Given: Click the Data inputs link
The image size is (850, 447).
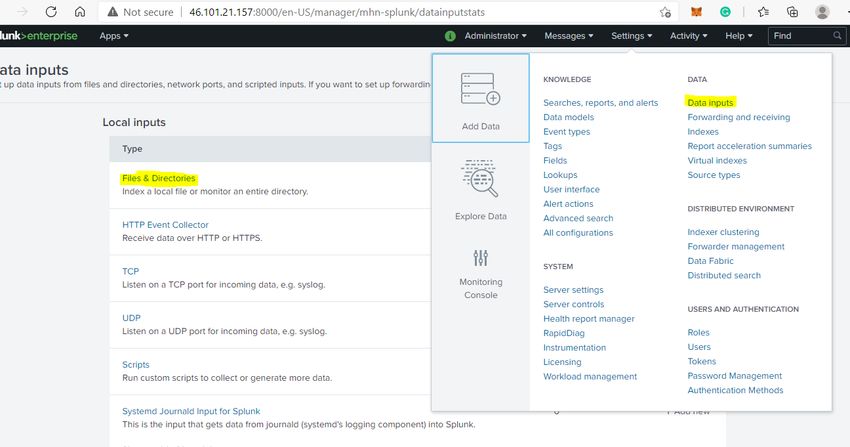Looking at the screenshot, I should 710,102.
